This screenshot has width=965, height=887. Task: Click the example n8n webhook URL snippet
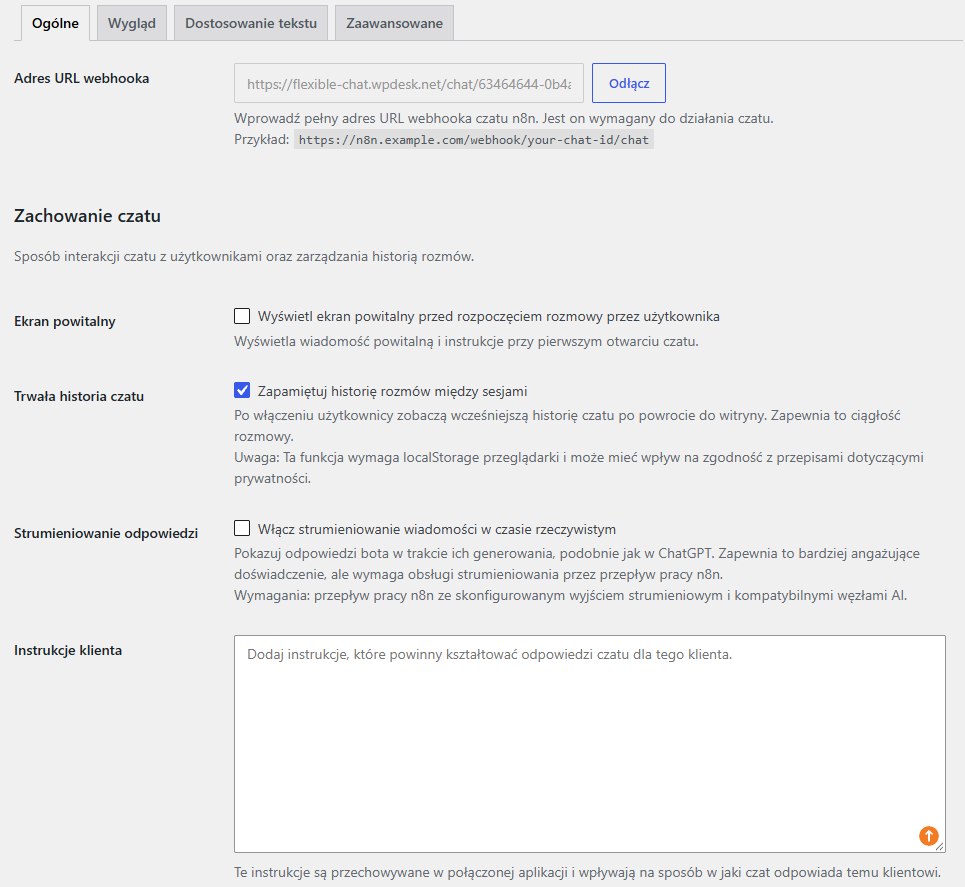click(473, 140)
